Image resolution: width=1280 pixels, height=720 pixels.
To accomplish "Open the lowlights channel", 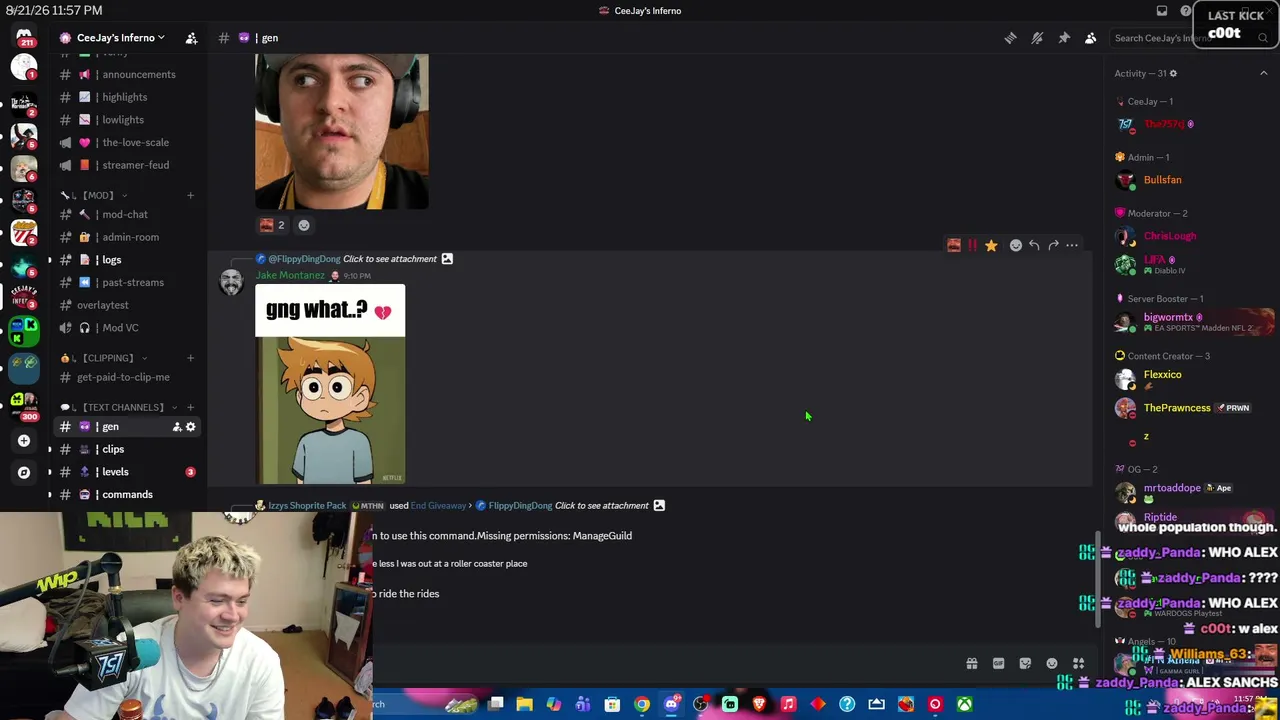I will point(127,120).
